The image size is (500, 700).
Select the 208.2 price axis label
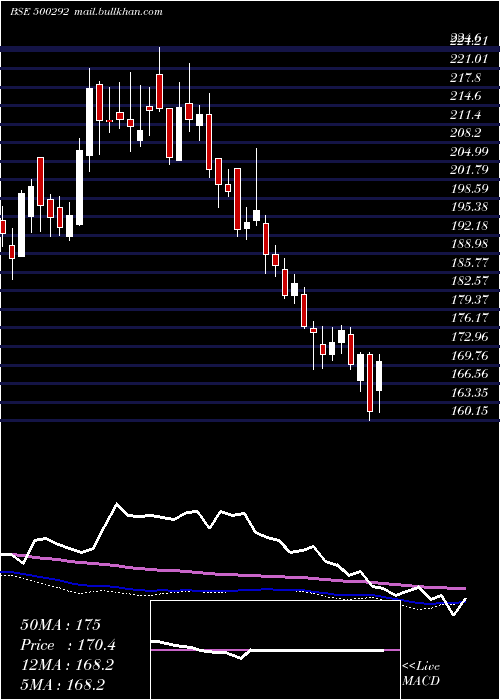click(466, 133)
